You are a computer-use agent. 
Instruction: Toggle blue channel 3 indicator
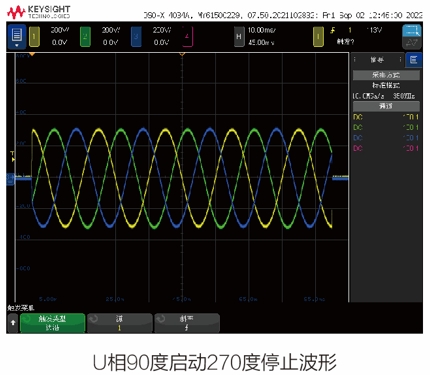click(136, 36)
